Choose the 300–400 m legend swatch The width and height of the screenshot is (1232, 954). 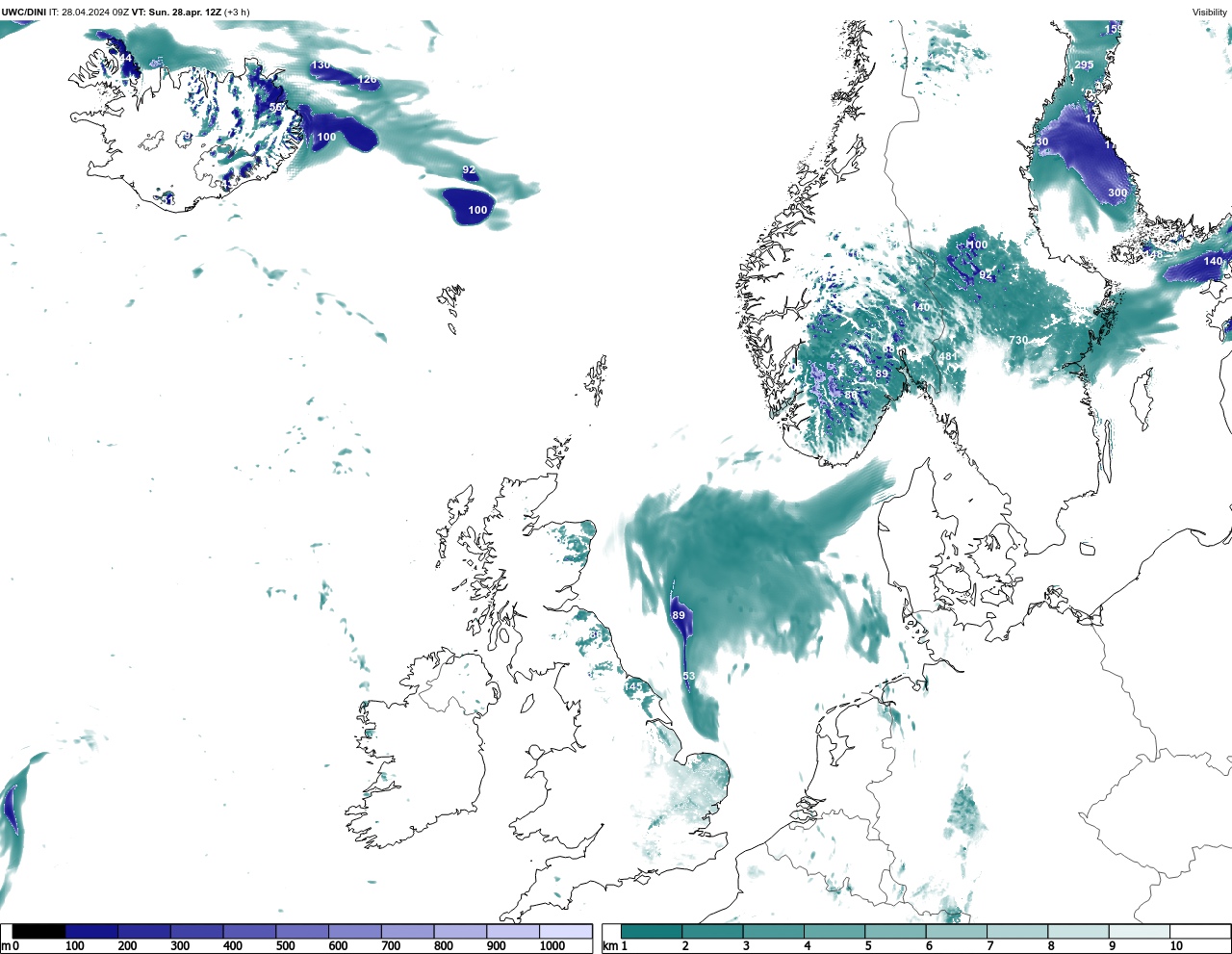[196, 932]
